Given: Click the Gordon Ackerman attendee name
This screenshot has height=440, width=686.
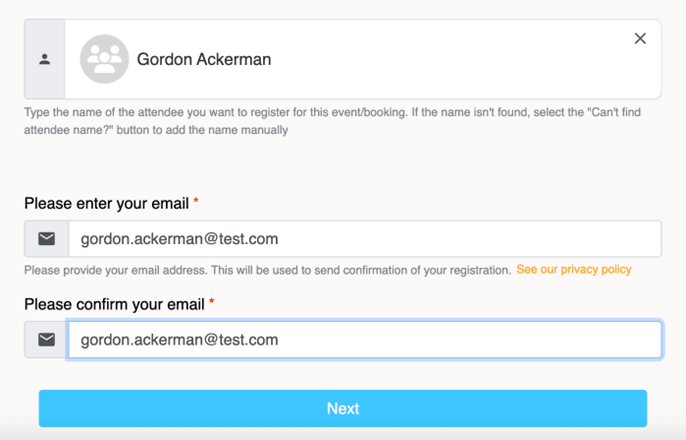Looking at the screenshot, I should 204,60.
